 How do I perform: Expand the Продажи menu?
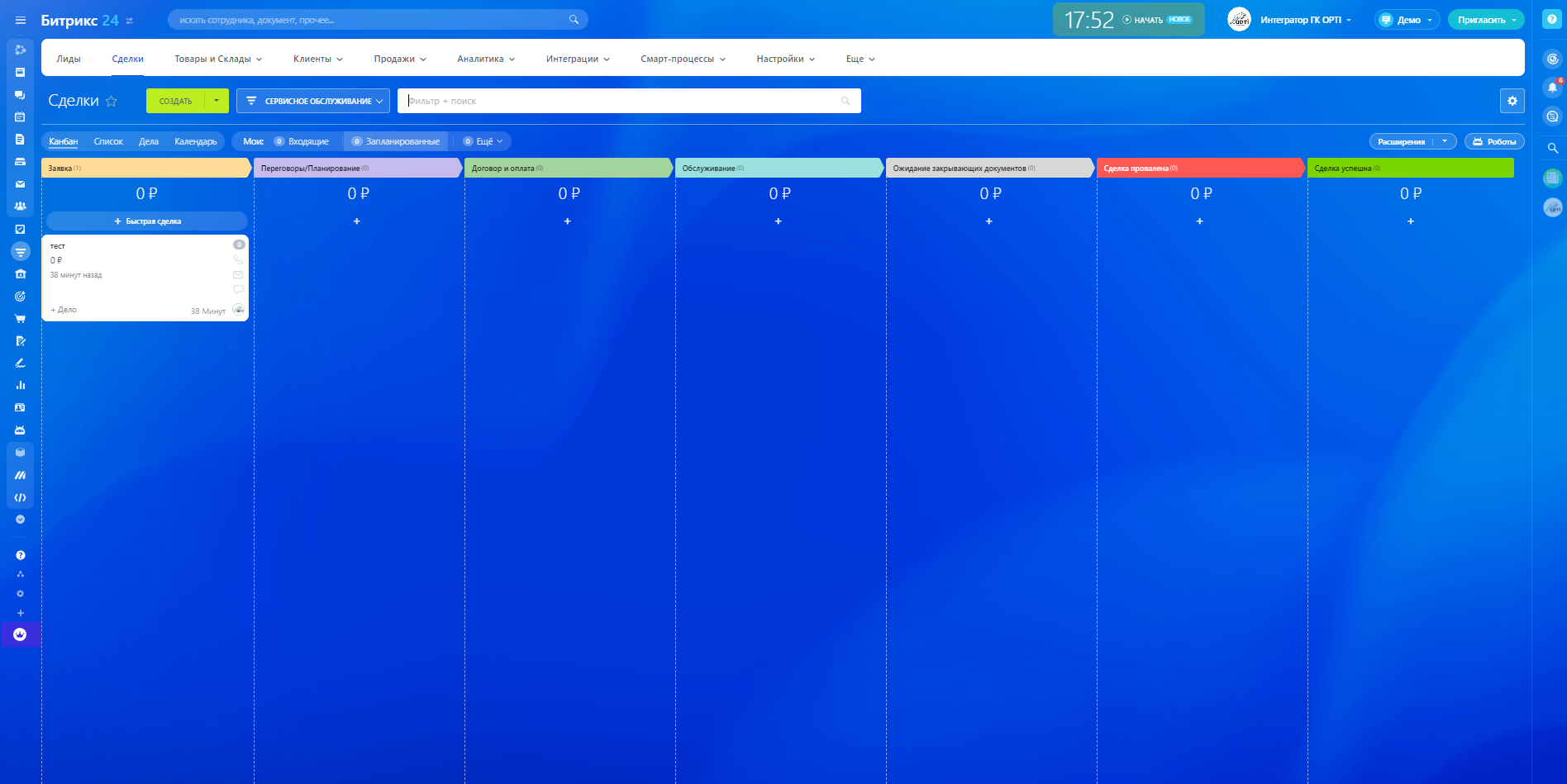[x=400, y=59]
